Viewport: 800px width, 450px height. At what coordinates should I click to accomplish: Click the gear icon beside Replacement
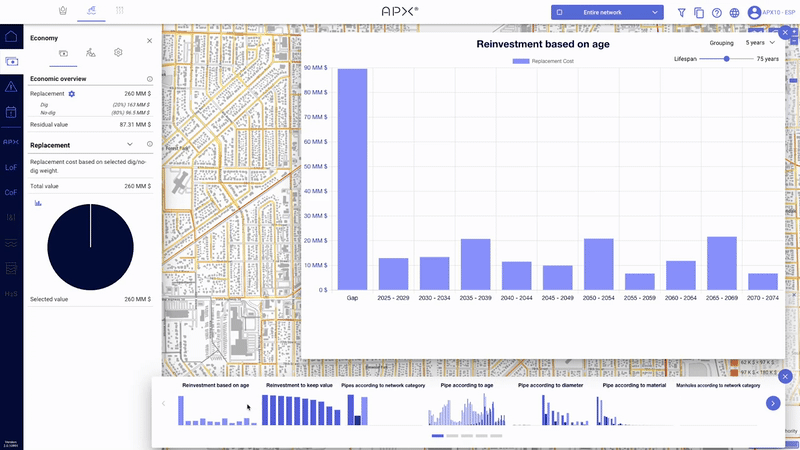[72, 93]
